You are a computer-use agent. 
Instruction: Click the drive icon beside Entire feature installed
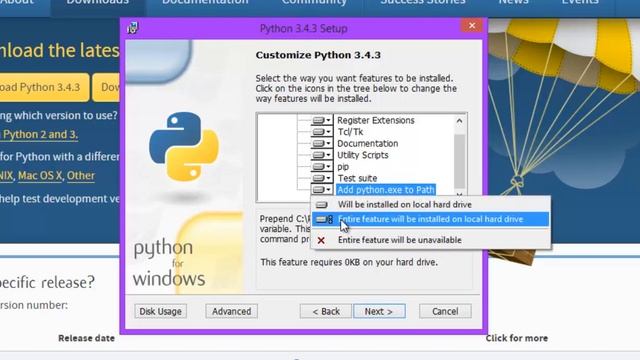(324, 220)
